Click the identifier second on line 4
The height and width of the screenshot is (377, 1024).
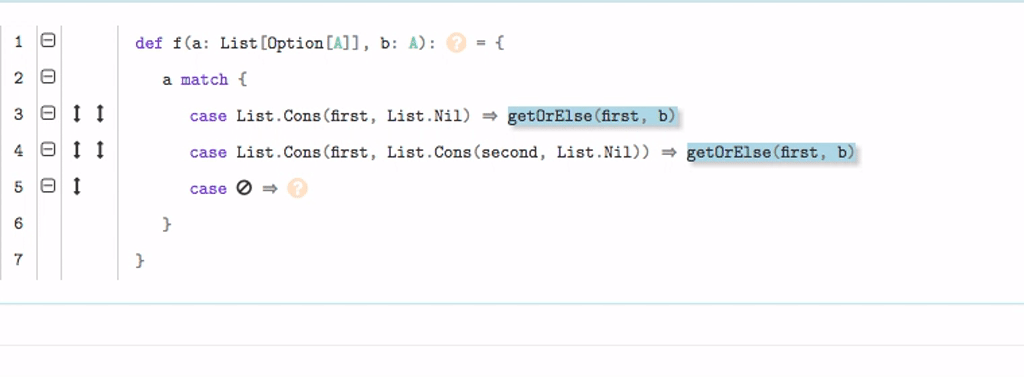(509, 153)
